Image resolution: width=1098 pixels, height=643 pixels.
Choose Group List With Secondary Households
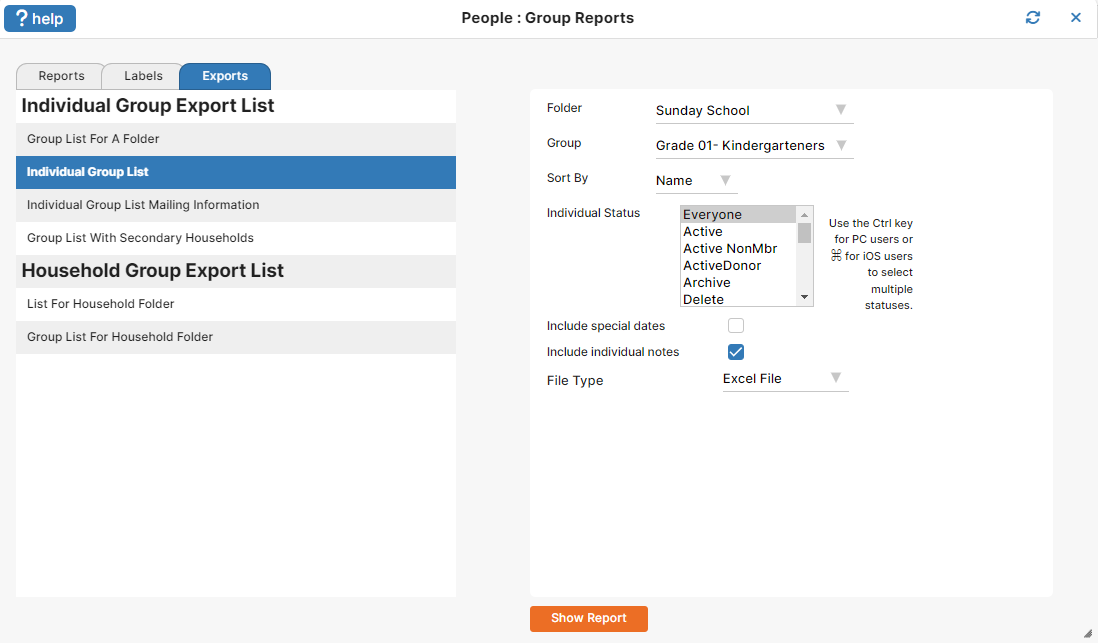click(236, 237)
